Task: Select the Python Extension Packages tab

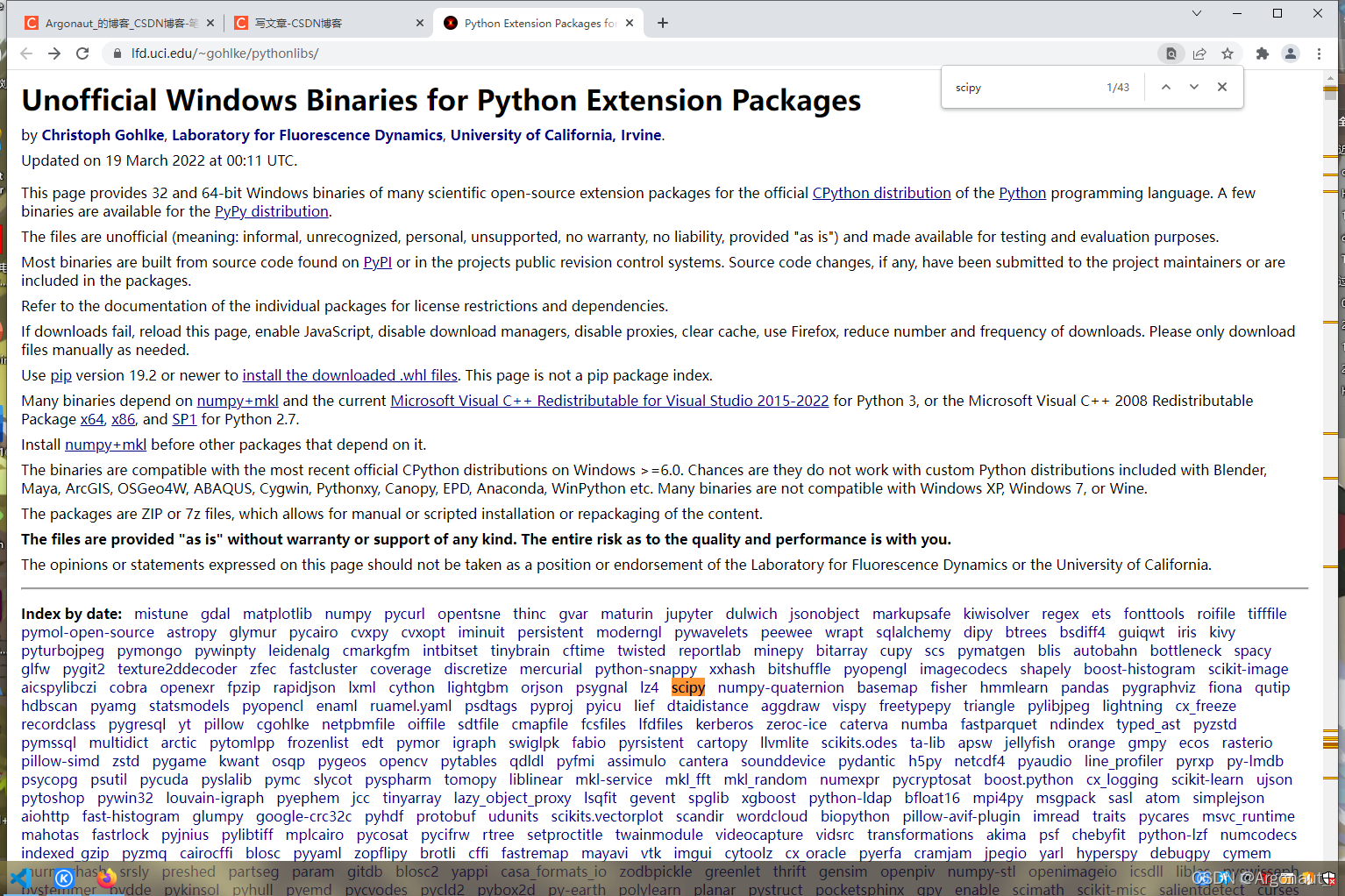Action: point(538,23)
